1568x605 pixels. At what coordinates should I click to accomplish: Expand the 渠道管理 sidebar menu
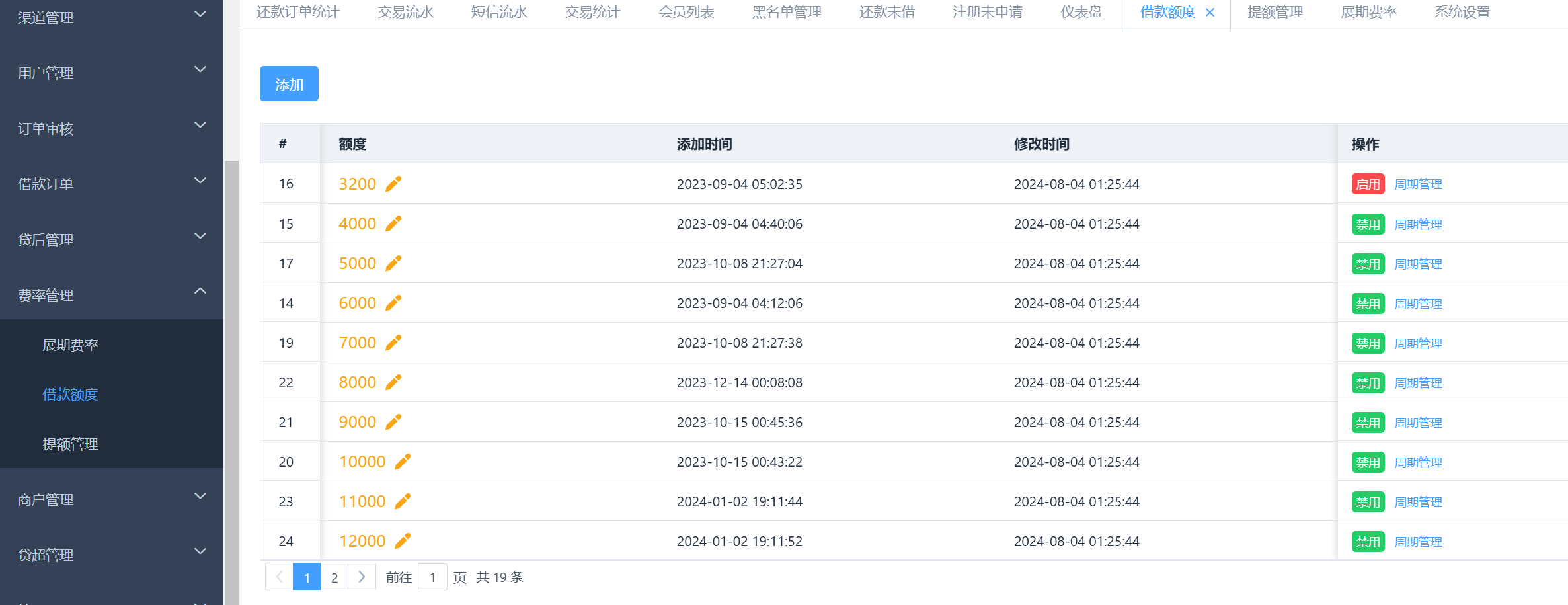pyautogui.click(x=112, y=17)
